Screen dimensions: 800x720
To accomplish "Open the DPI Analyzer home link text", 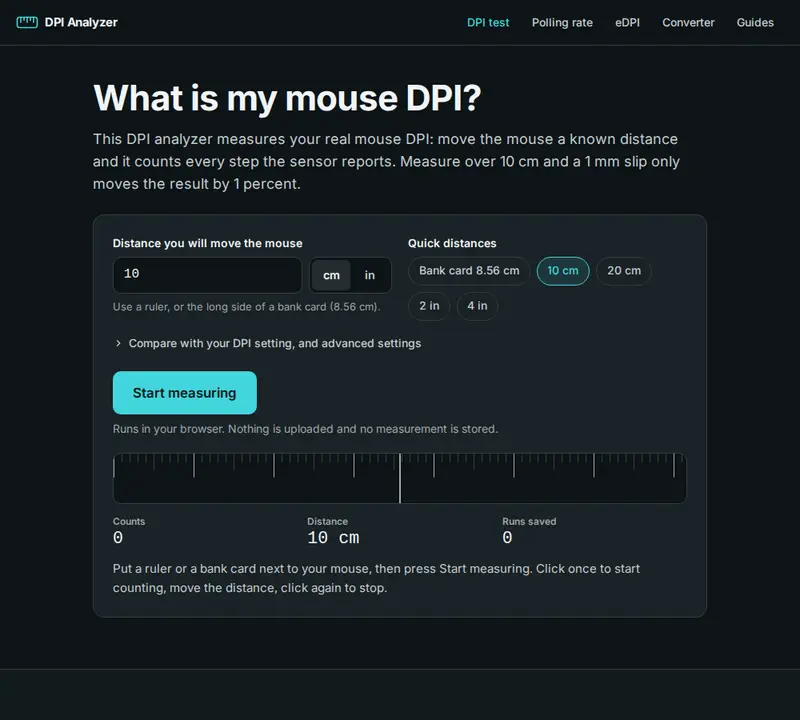I will pos(81,22).
